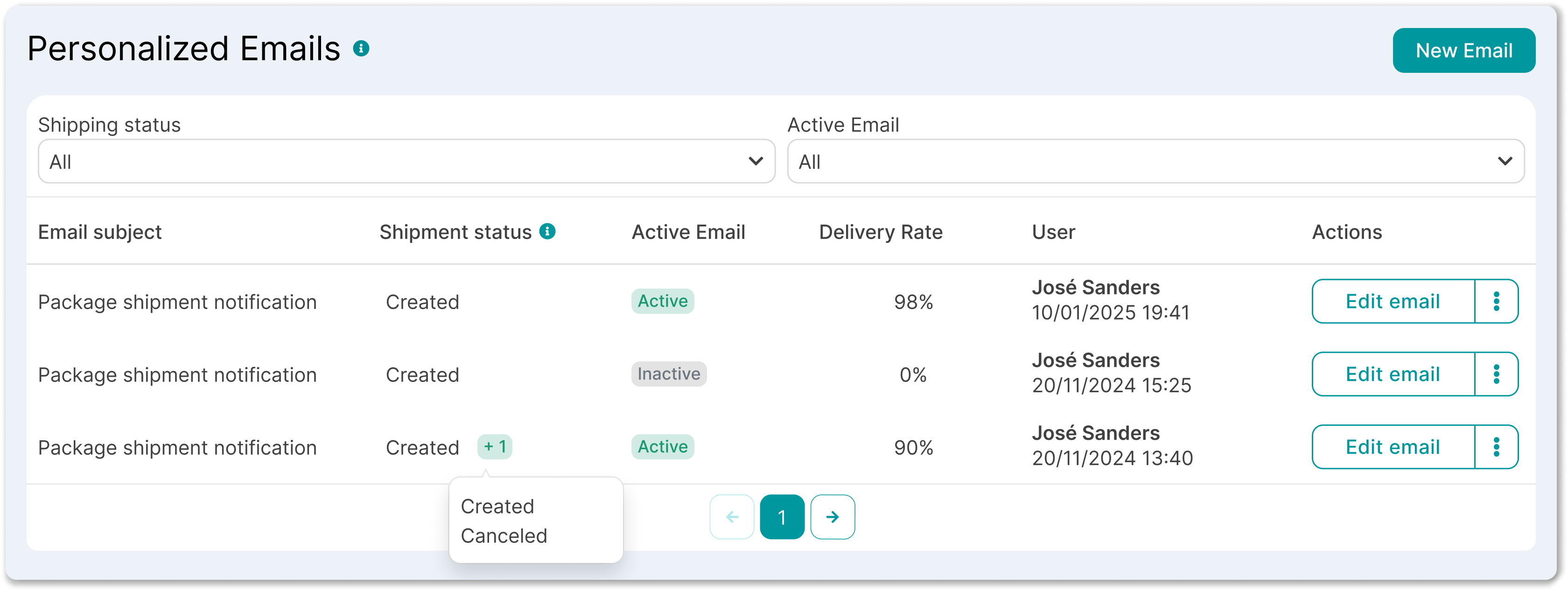
Task: Click the 20/11/2024 13:40 timestamp
Action: click(1112, 458)
